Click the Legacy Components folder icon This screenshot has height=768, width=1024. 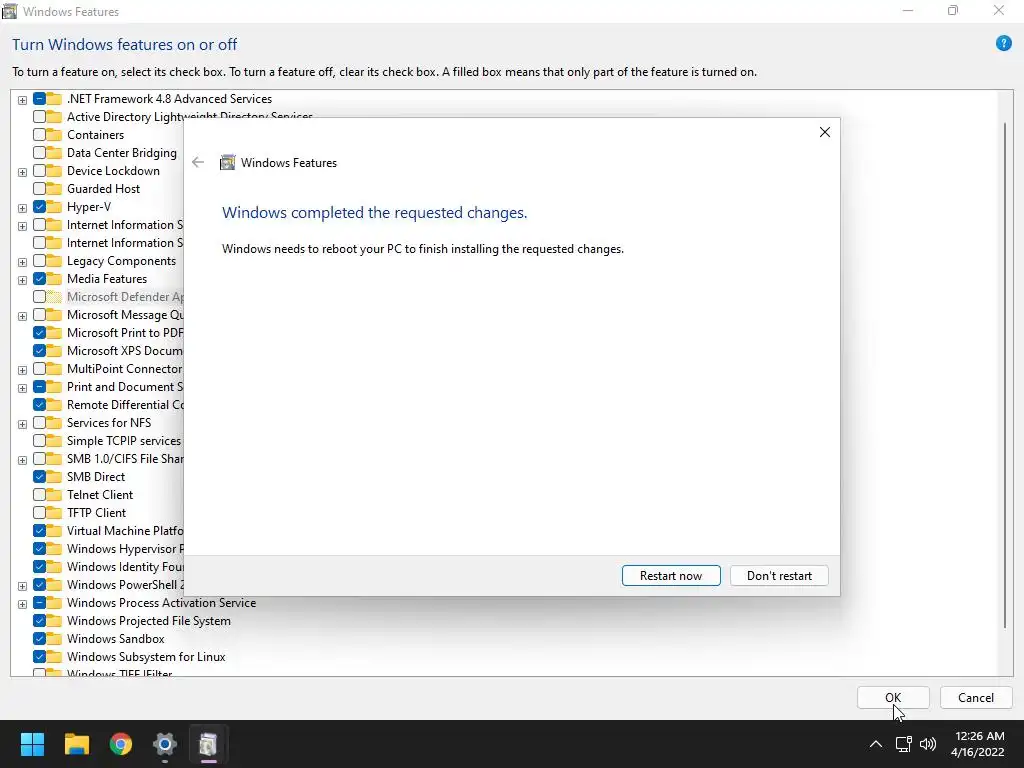tap(54, 261)
